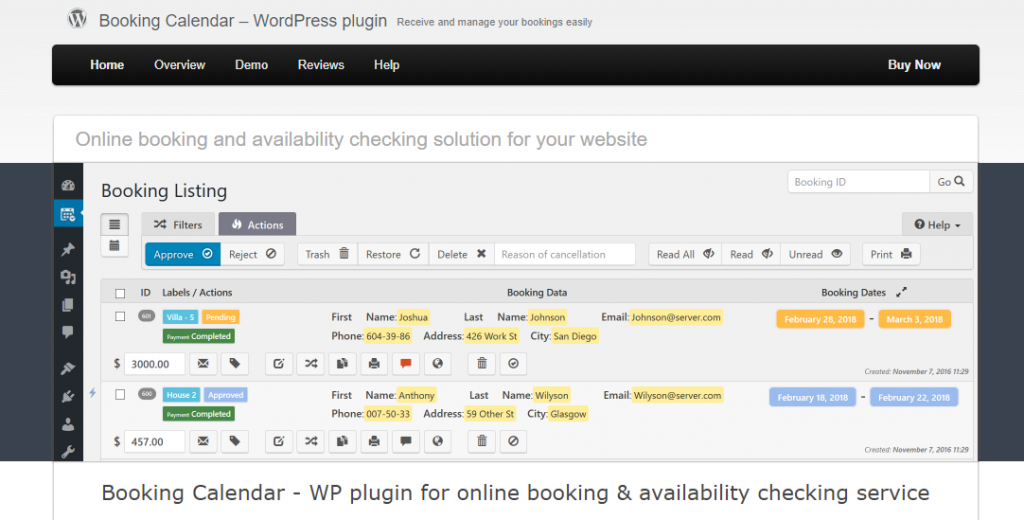This screenshot has width=1024, height=520.
Task: Switch to list view layout icon
Action: [x=114, y=224]
